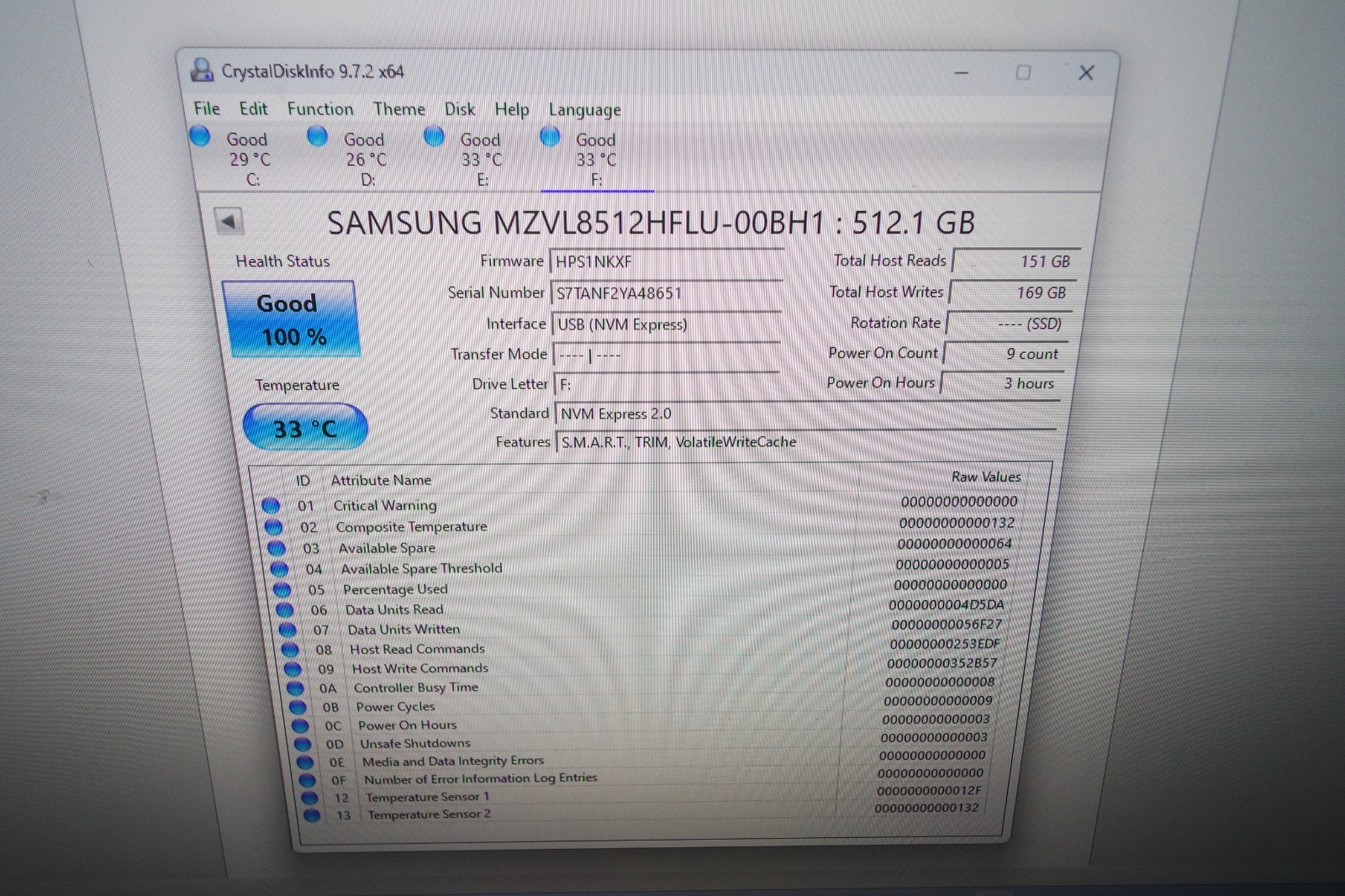Open the Help menu
Screen dimensions: 1345x896
click(x=512, y=110)
